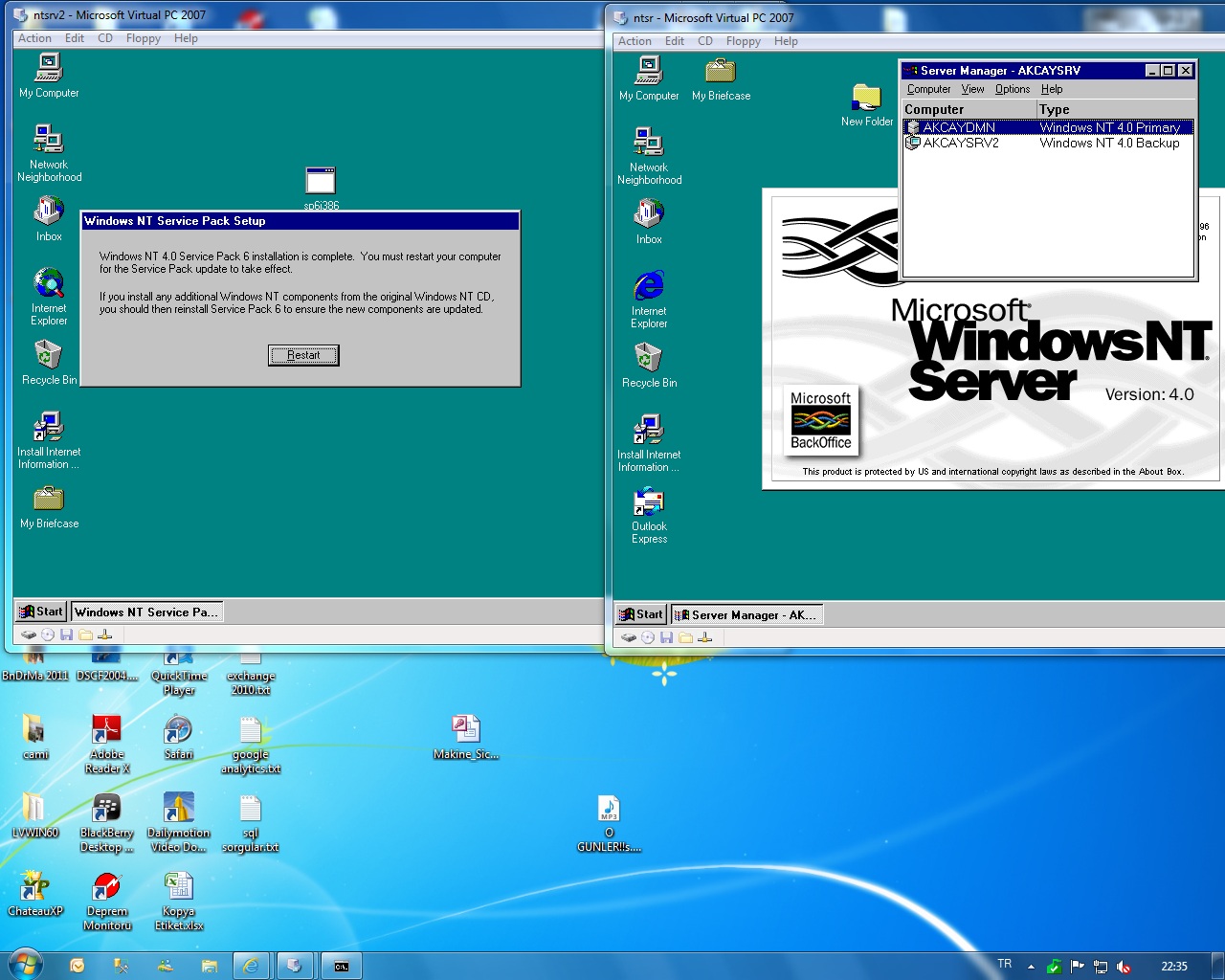
Task: Click network adapter status icon in ntsrv2
Action: (105, 635)
